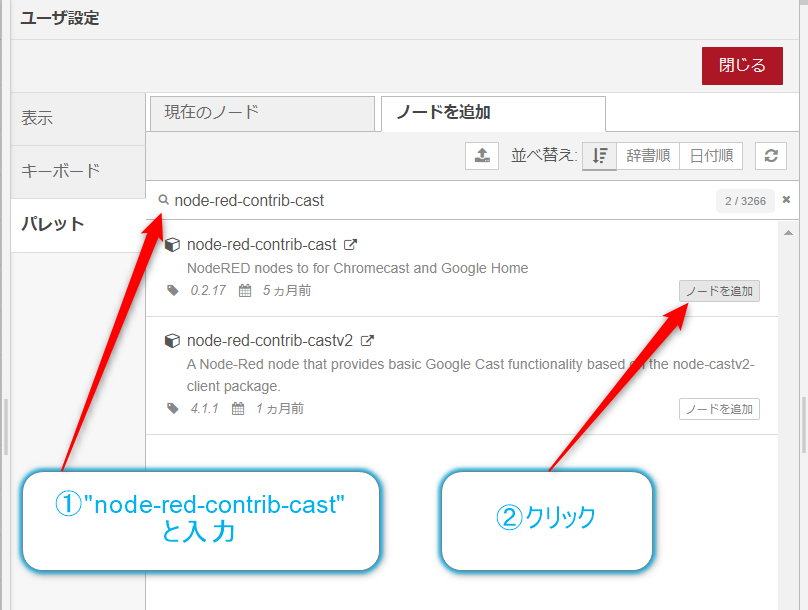Click the ユーザ設定 dialog title
Image resolution: width=808 pixels, height=610 pixels.
point(60,18)
